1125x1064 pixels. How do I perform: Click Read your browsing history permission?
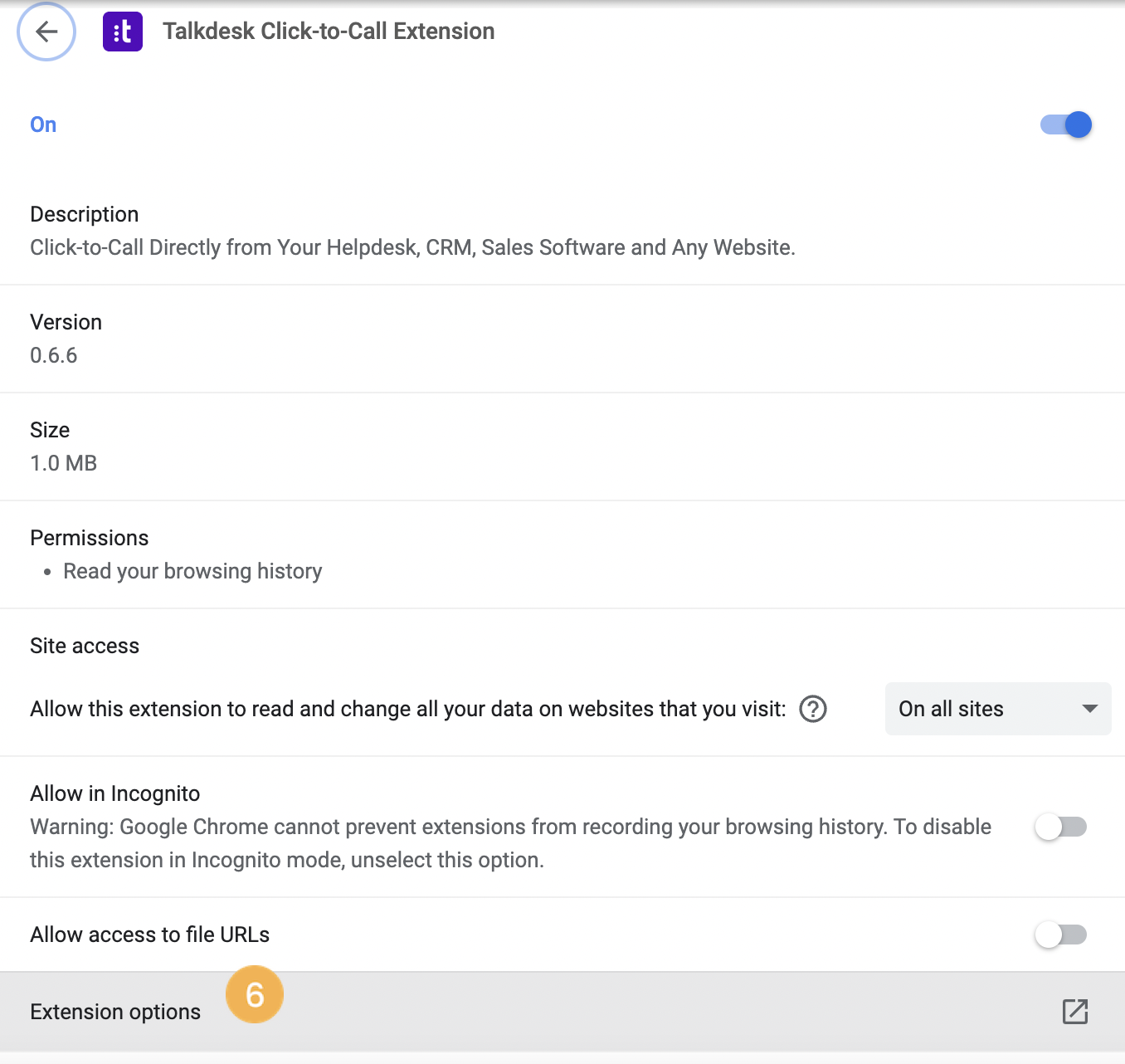[192, 571]
